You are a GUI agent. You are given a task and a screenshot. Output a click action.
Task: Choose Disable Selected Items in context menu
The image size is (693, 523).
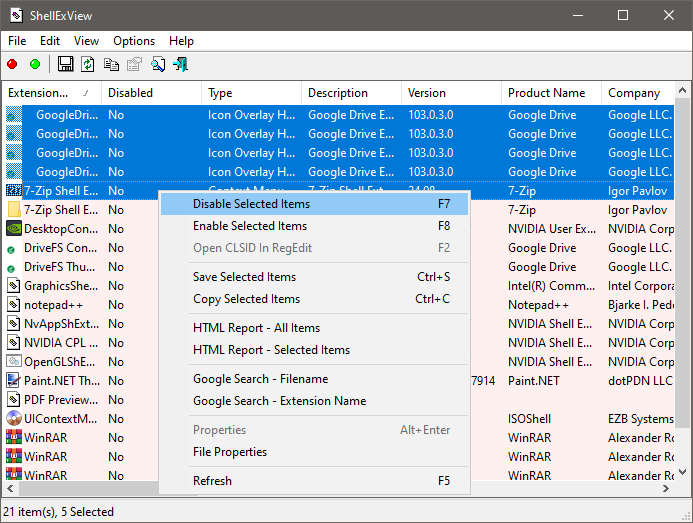[314, 204]
